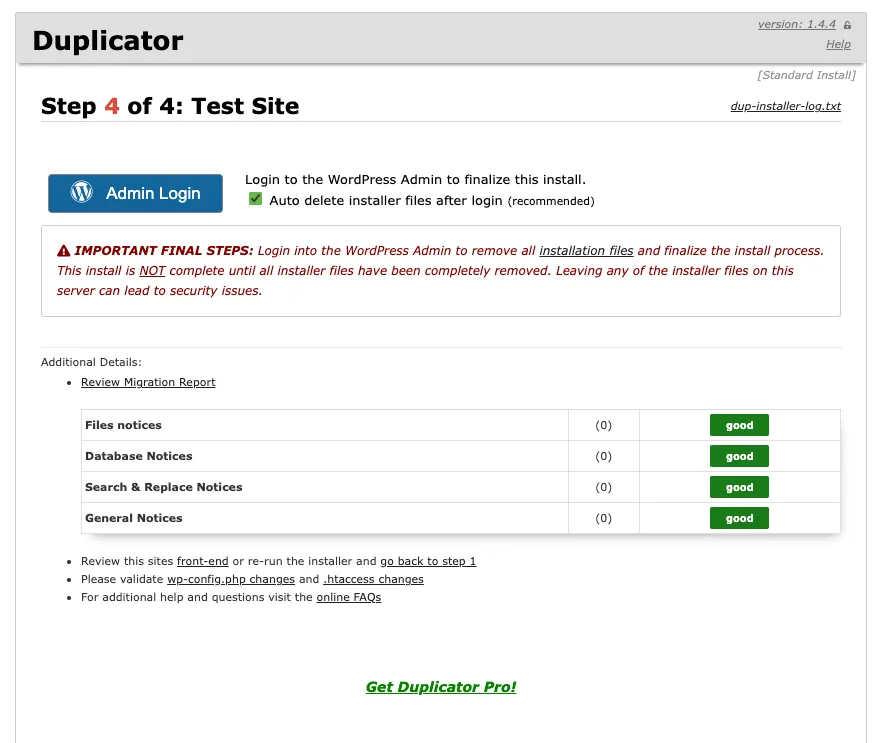Click the red warning triangle icon
Image resolution: width=879 pixels, height=743 pixels.
(64, 251)
